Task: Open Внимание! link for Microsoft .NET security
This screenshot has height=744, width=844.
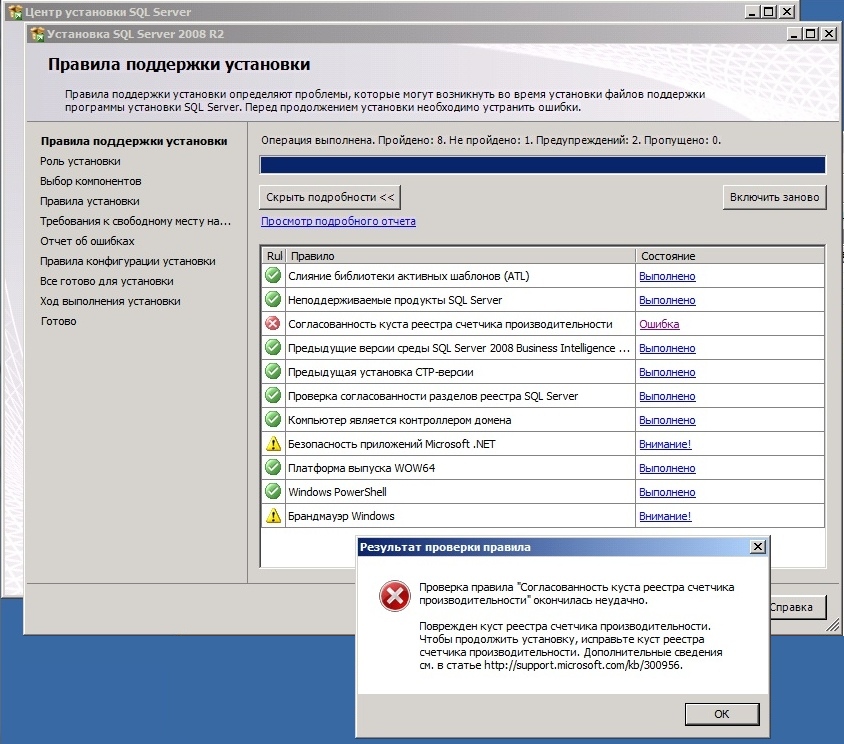Action: (665, 444)
